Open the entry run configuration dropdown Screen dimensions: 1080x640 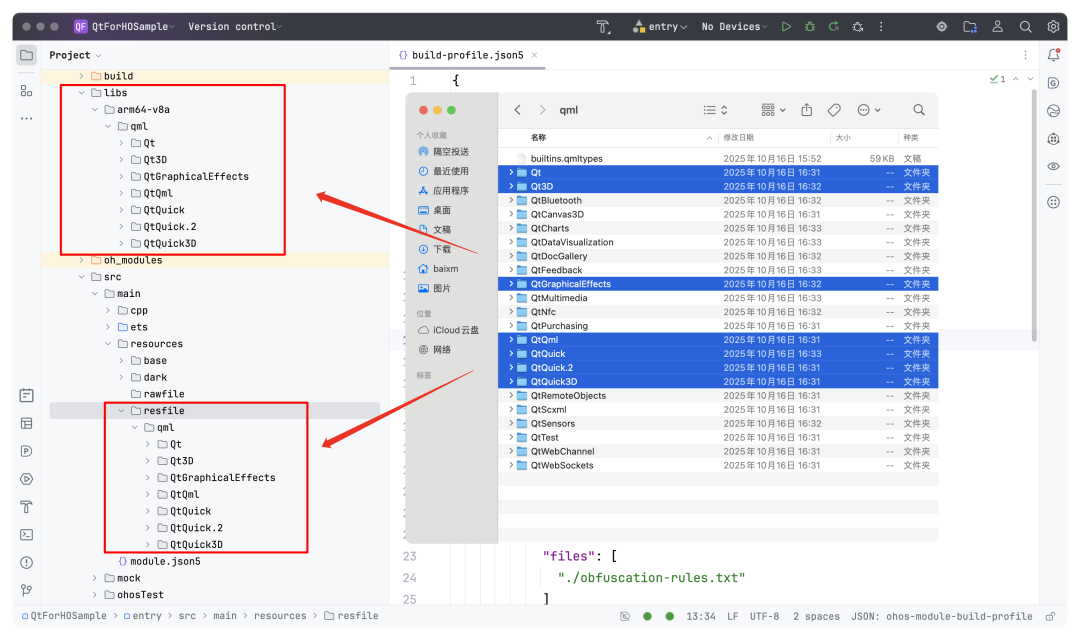point(660,27)
